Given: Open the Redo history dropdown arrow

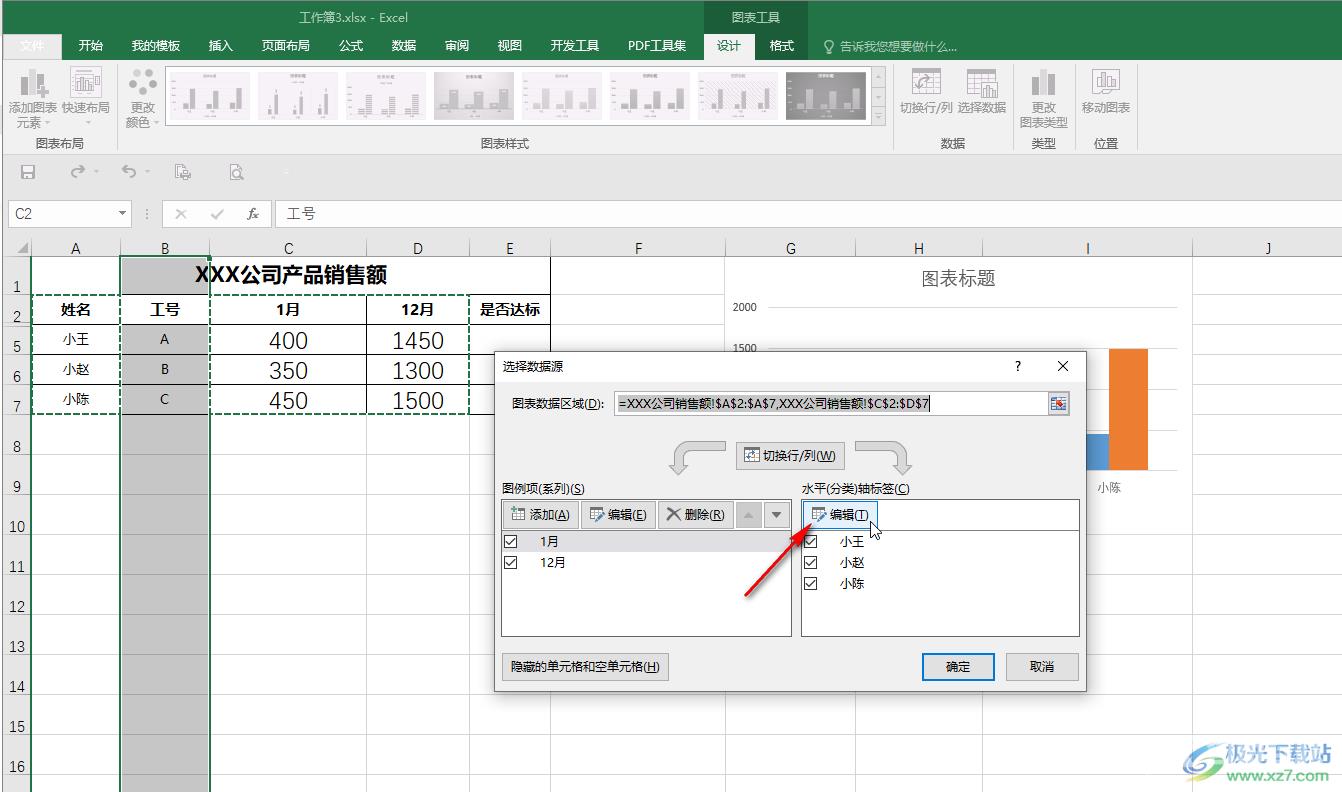Looking at the screenshot, I should 96,172.
